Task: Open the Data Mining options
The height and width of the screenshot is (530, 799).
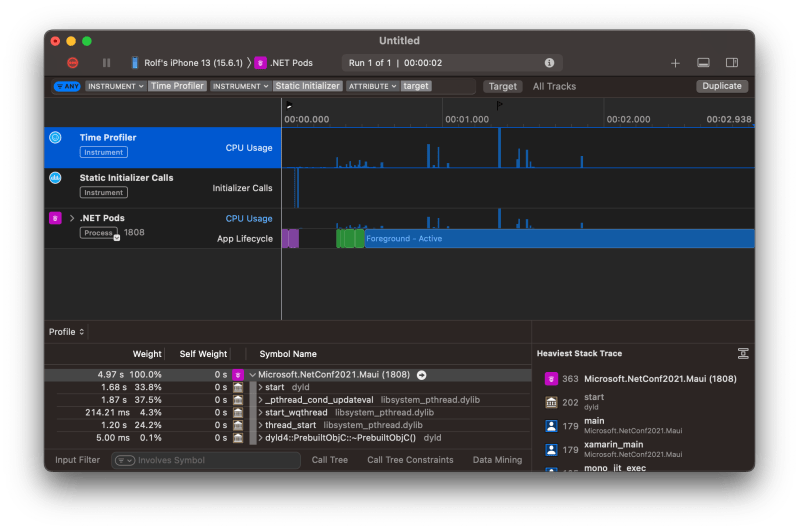Action: (x=497, y=460)
